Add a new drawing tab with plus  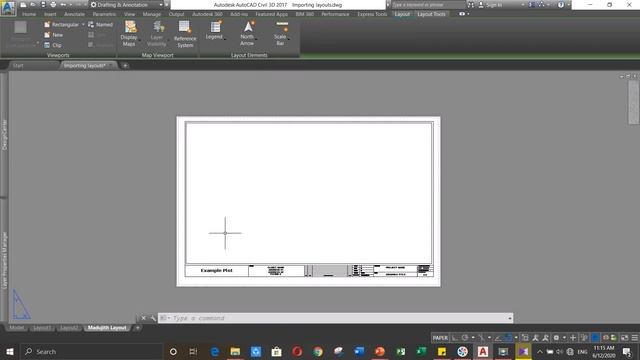click(125, 66)
